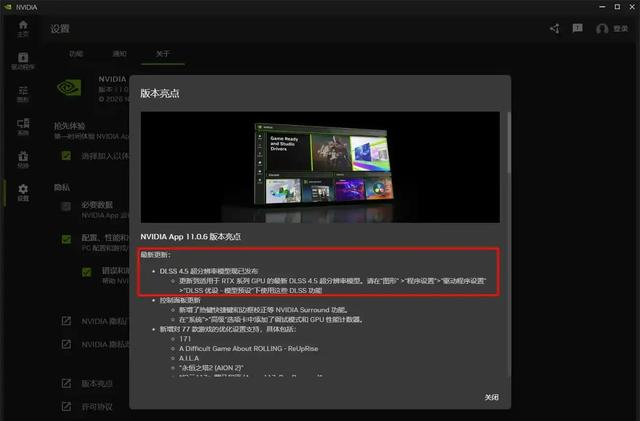Minimize the NVIDIA app window
The width and height of the screenshot is (640, 421).
[x=602, y=7]
